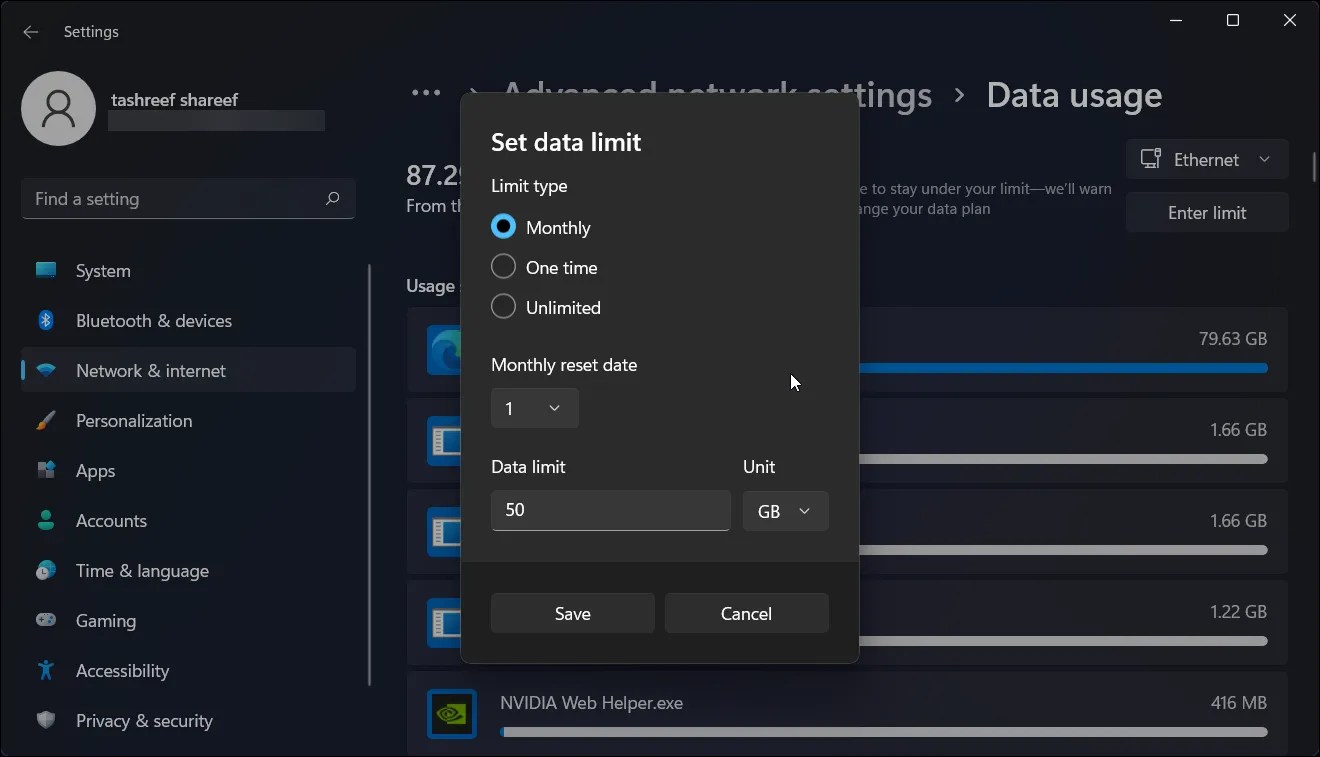
Task: Click the Network & internet sidebar icon
Action: tap(46, 370)
